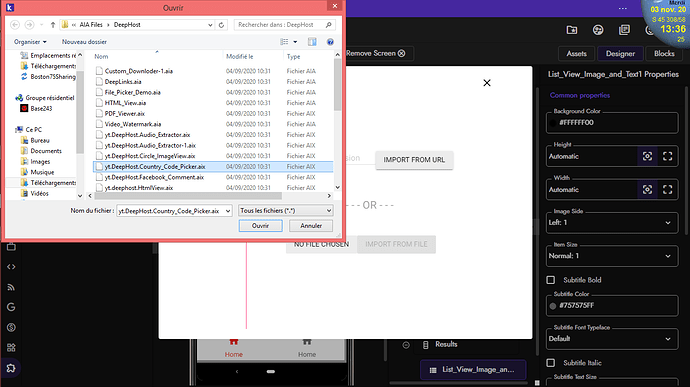
Task: Click the help question mark icon in dialog
Action: tap(330, 42)
